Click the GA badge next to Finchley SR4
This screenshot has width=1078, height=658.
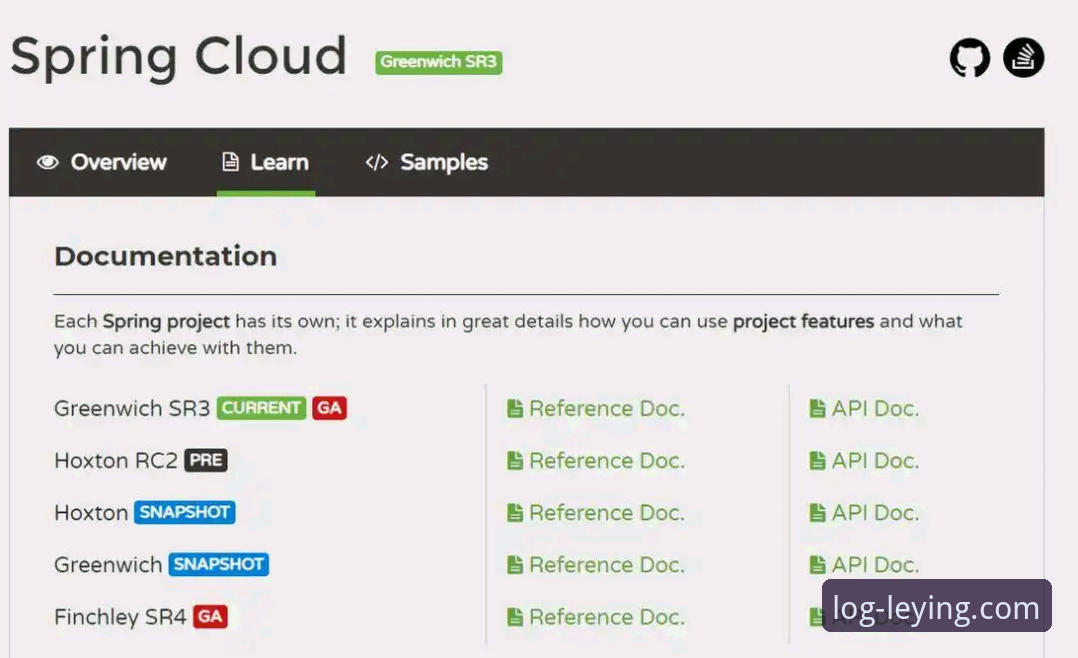pyautogui.click(x=210, y=616)
